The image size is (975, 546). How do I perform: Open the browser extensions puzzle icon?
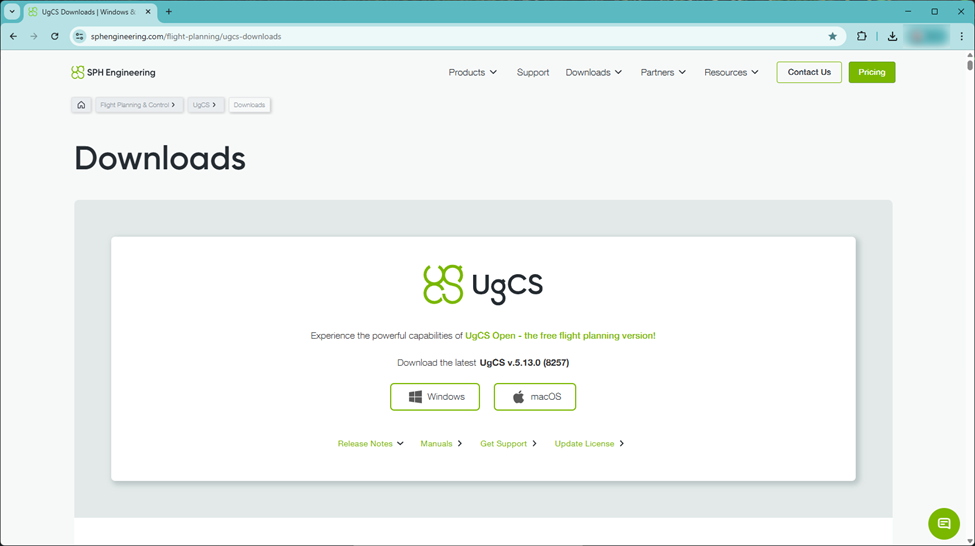(861, 36)
